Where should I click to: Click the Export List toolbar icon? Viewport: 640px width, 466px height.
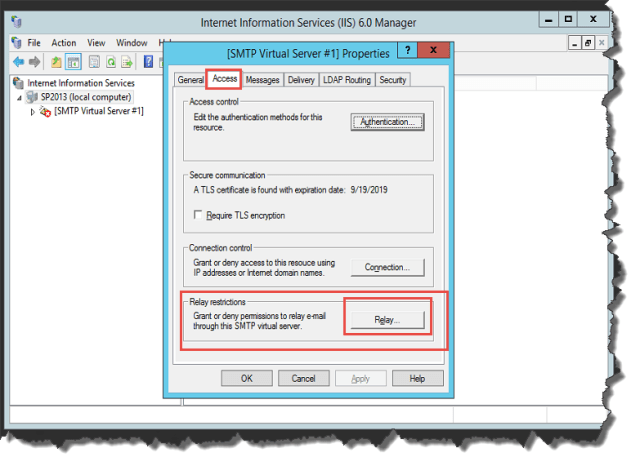[127, 62]
